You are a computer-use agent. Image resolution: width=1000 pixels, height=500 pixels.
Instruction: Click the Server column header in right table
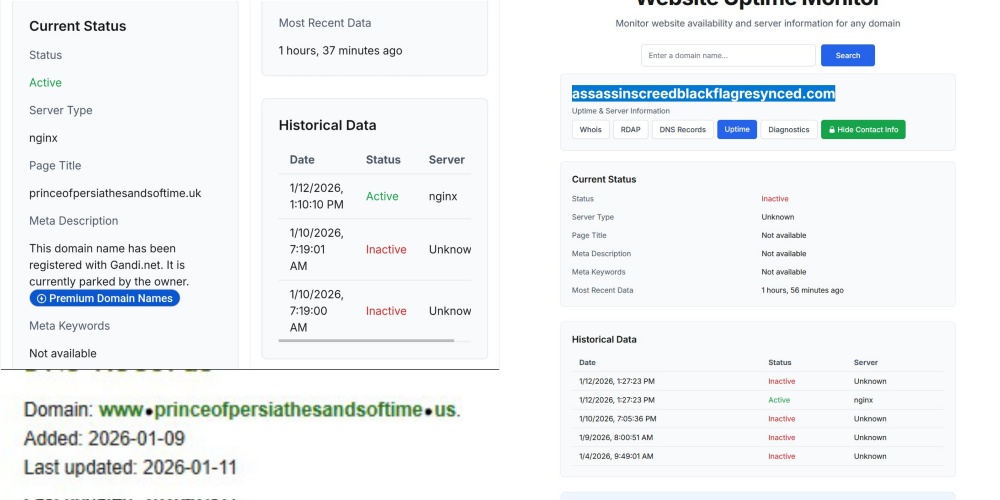(866, 363)
